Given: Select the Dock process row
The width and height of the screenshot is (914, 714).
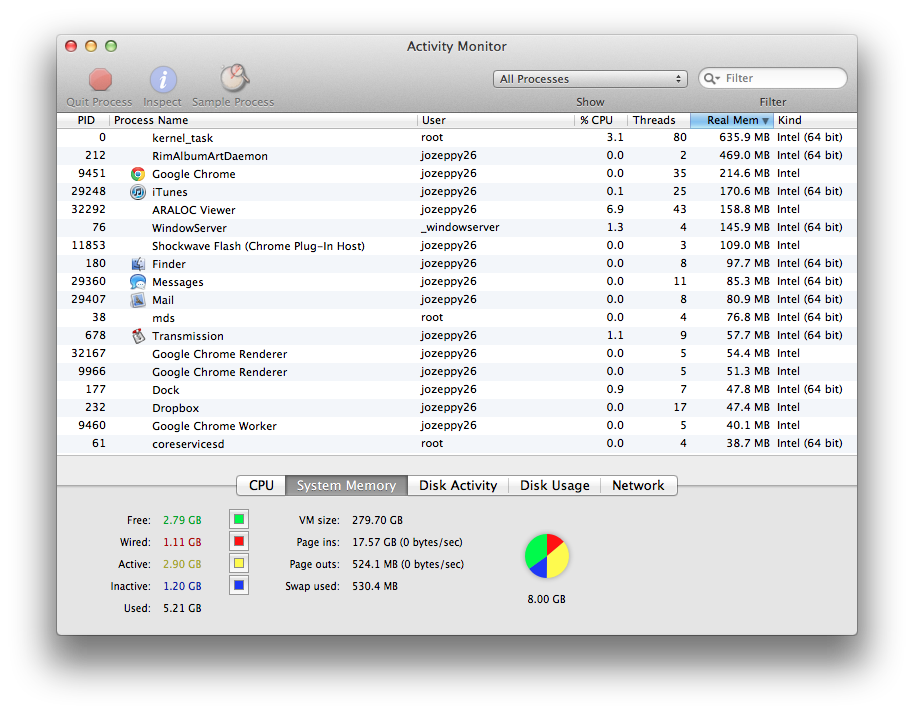Looking at the screenshot, I should pyautogui.click(x=457, y=390).
